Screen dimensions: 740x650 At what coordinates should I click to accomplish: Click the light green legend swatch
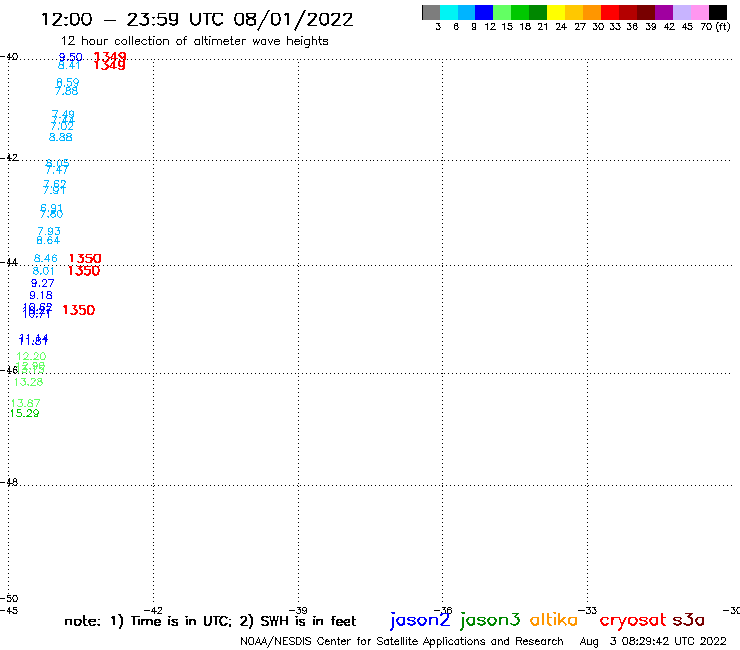point(502,12)
